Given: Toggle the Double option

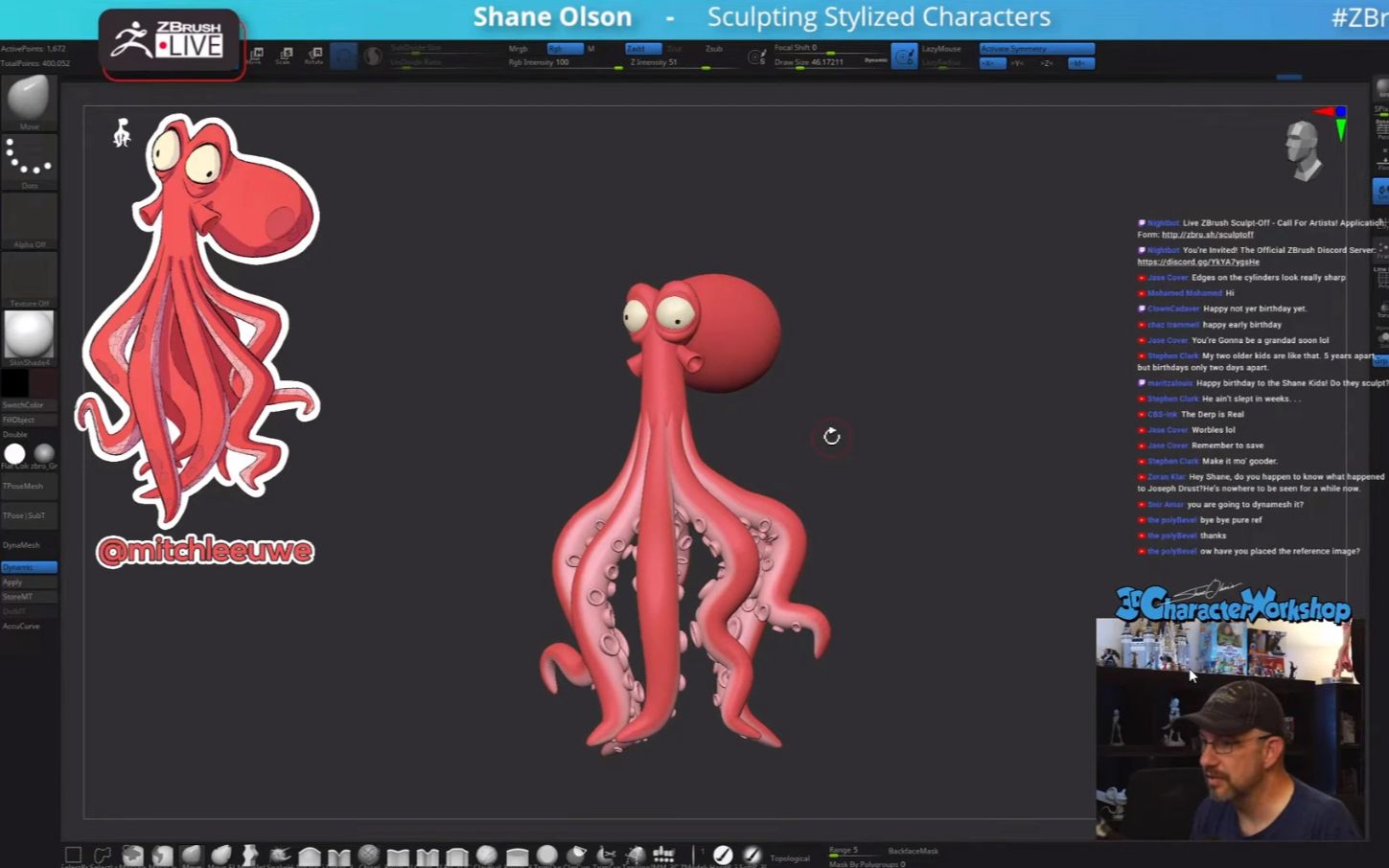Looking at the screenshot, I should (x=15, y=434).
